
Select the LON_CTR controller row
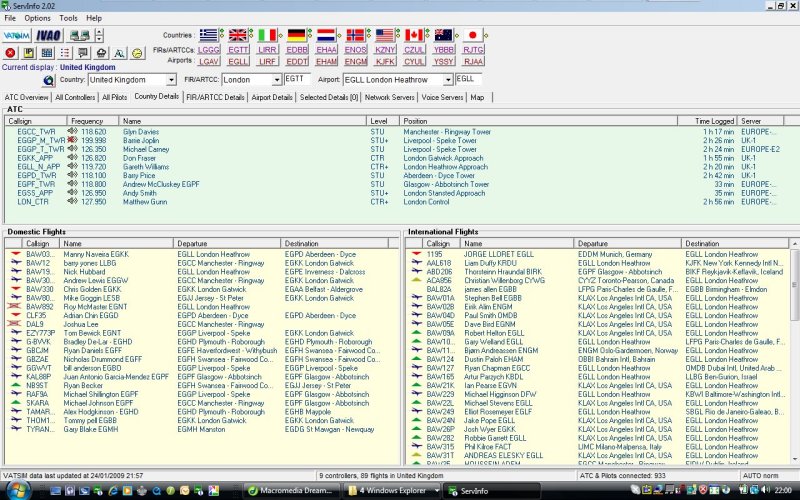[35, 201]
